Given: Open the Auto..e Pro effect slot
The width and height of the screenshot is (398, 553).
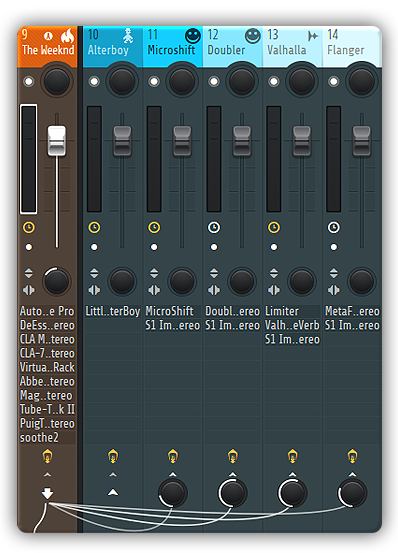Looking at the screenshot, I should pyautogui.click(x=47, y=311).
